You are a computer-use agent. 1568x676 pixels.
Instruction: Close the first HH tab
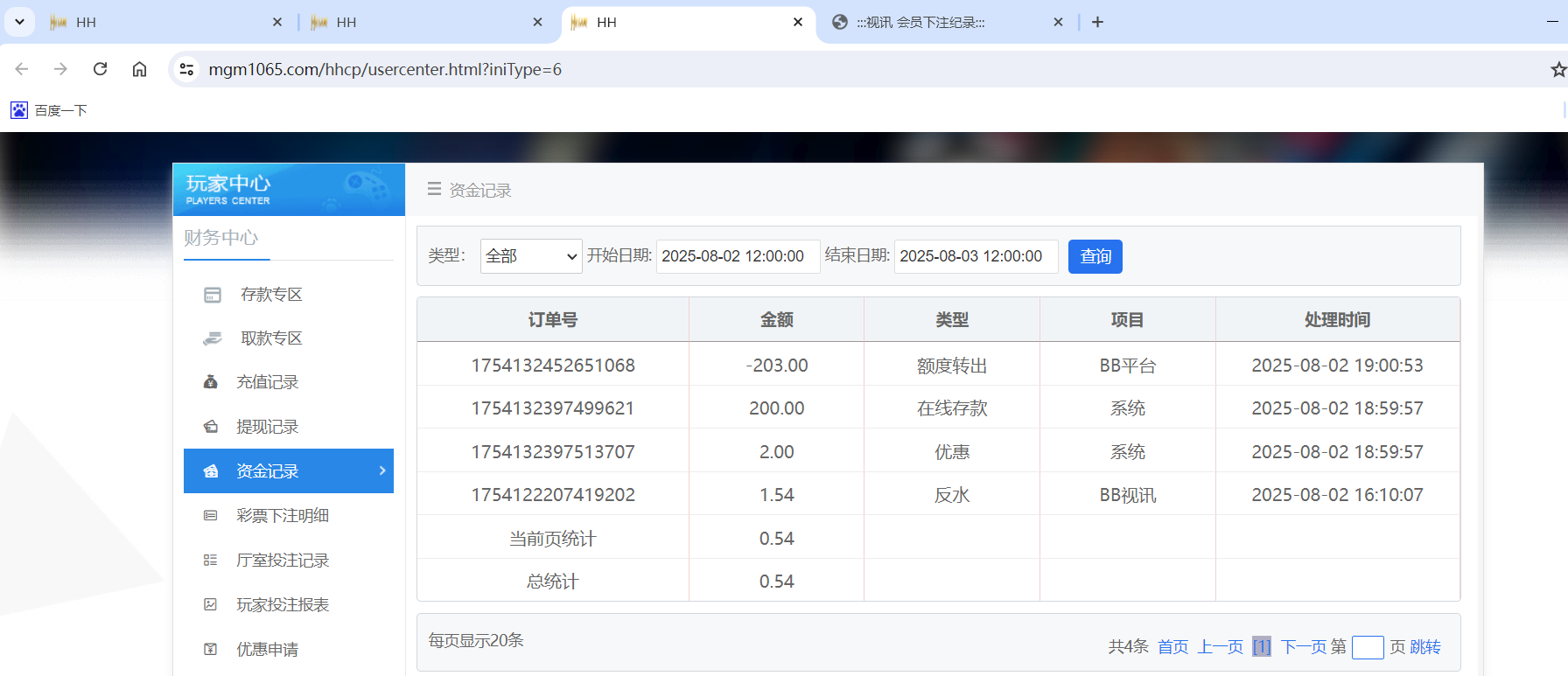(x=277, y=22)
